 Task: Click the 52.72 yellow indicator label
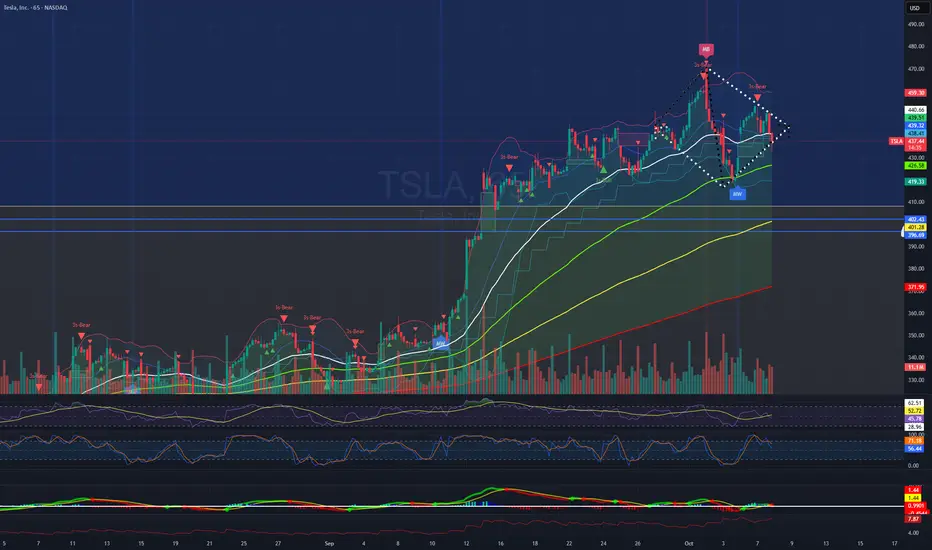[915, 411]
